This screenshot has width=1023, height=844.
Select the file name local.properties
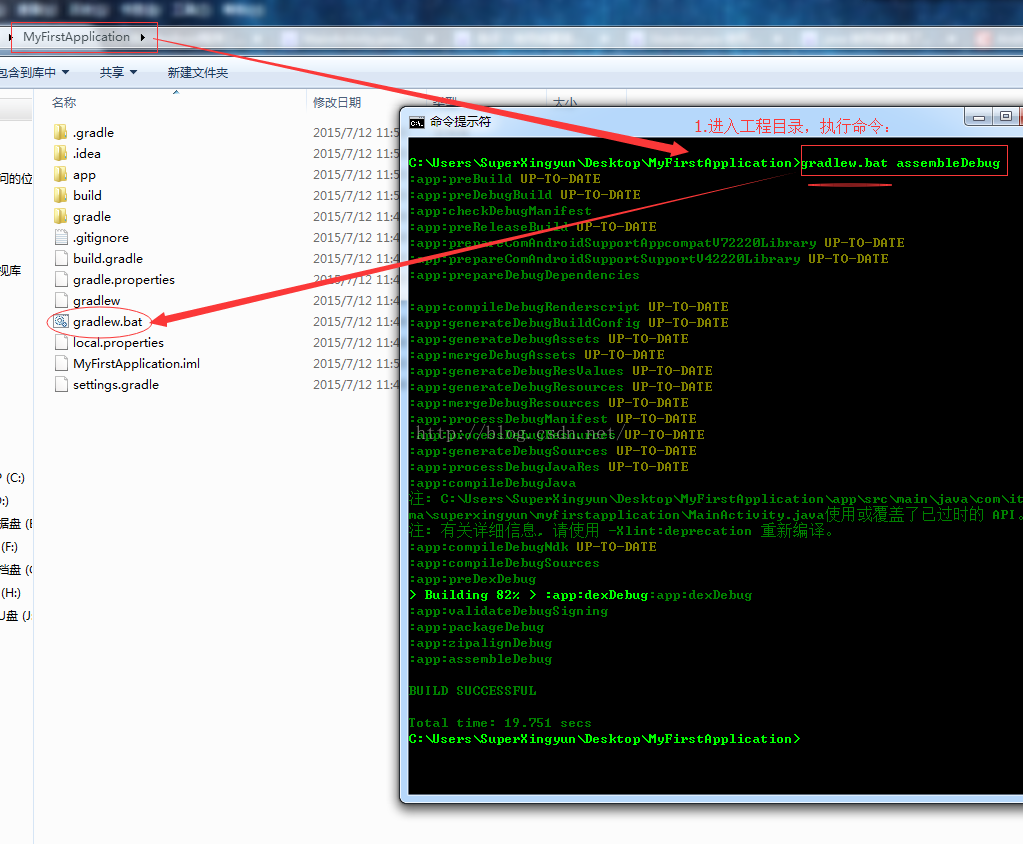(x=118, y=342)
